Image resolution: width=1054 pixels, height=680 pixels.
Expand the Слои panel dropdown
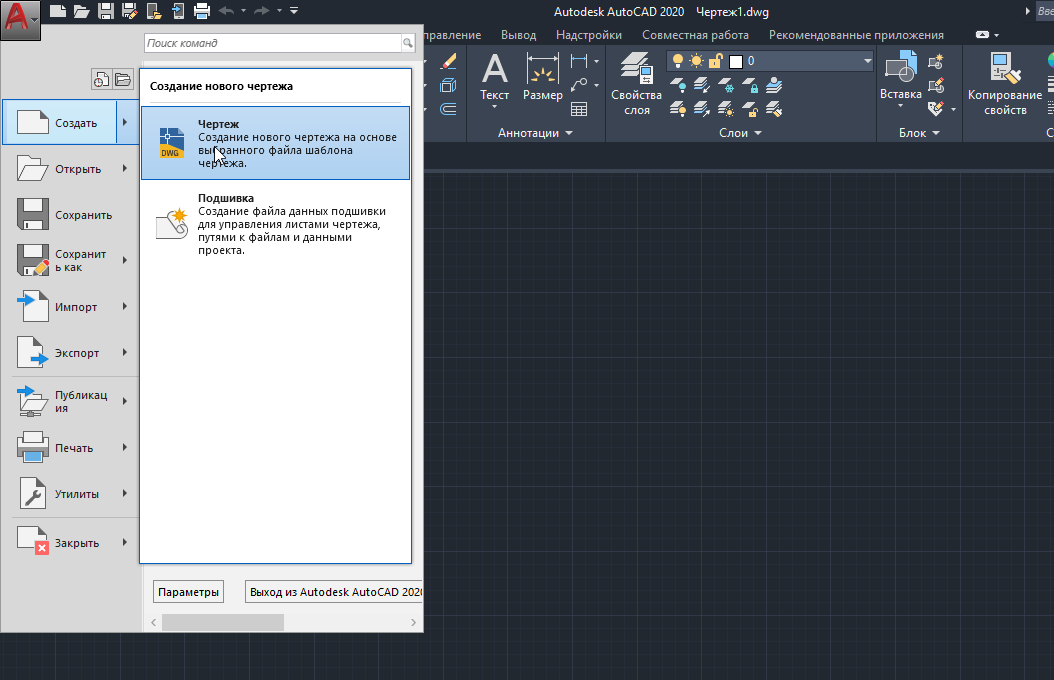(740, 133)
